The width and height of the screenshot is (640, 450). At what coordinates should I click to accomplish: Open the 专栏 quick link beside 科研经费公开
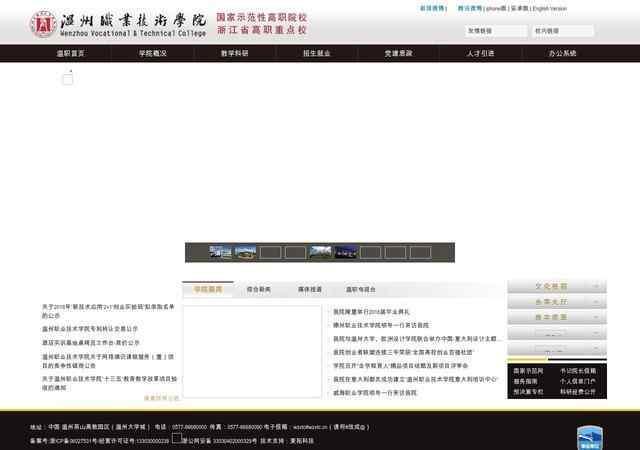[x=528, y=391]
